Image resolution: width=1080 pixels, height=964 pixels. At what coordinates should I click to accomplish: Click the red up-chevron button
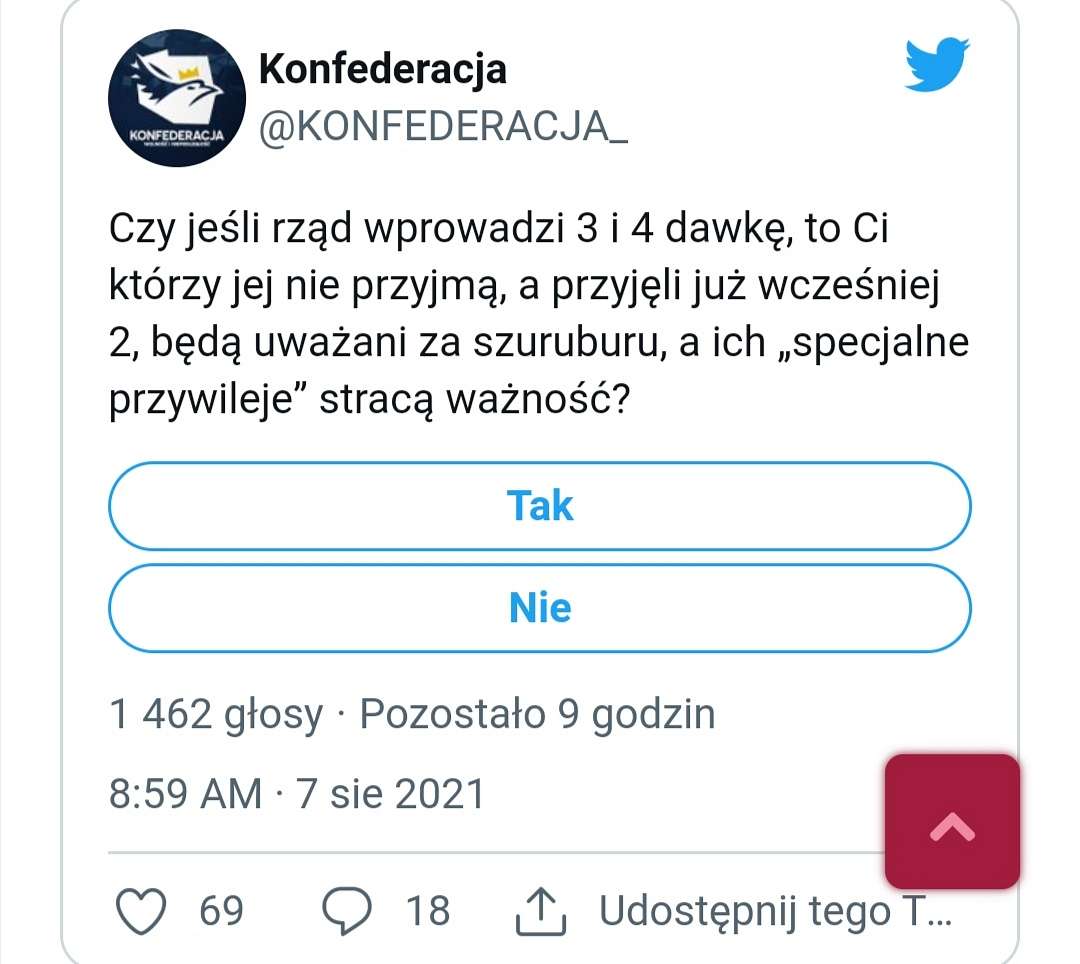pyautogui.click(x=953, y=821)
